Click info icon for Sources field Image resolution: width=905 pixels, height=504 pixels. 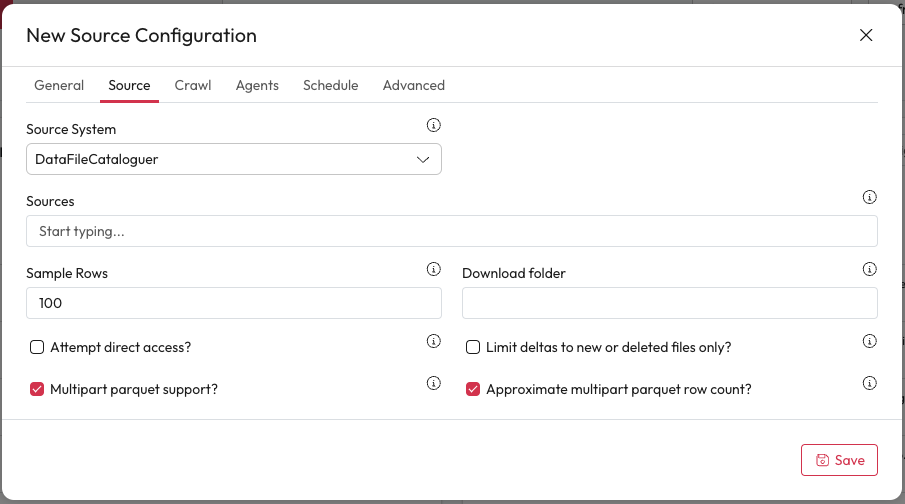[x=869, y=197]
